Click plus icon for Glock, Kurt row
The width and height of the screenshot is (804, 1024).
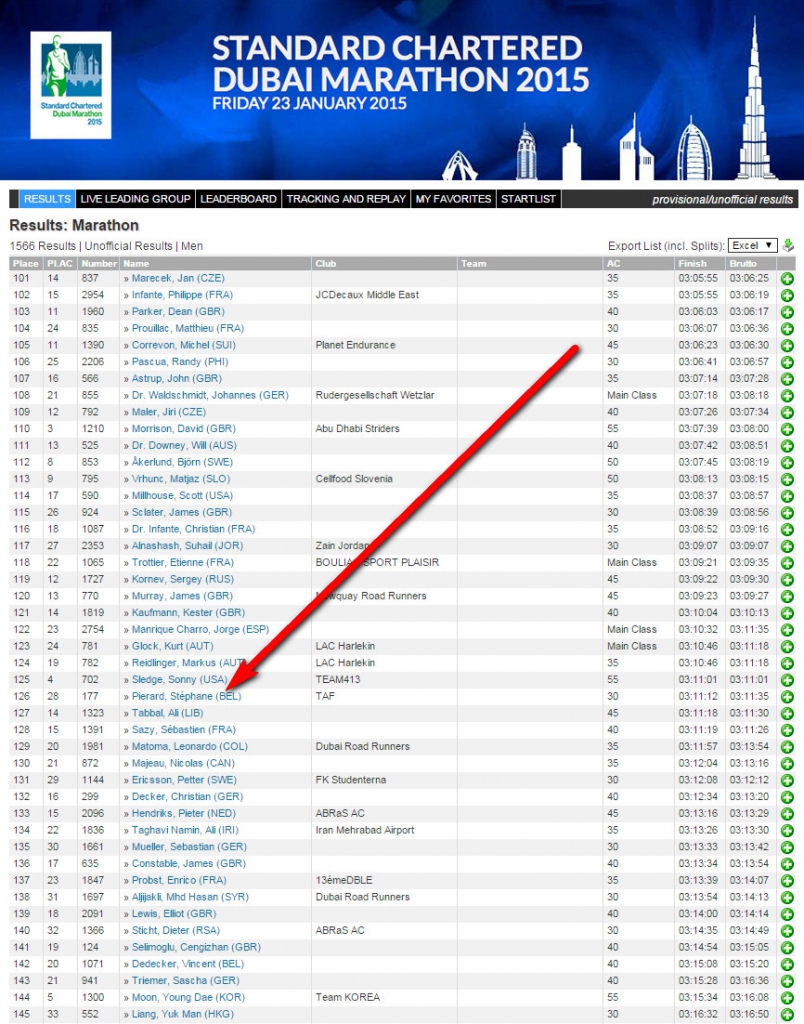click(787, 647)
